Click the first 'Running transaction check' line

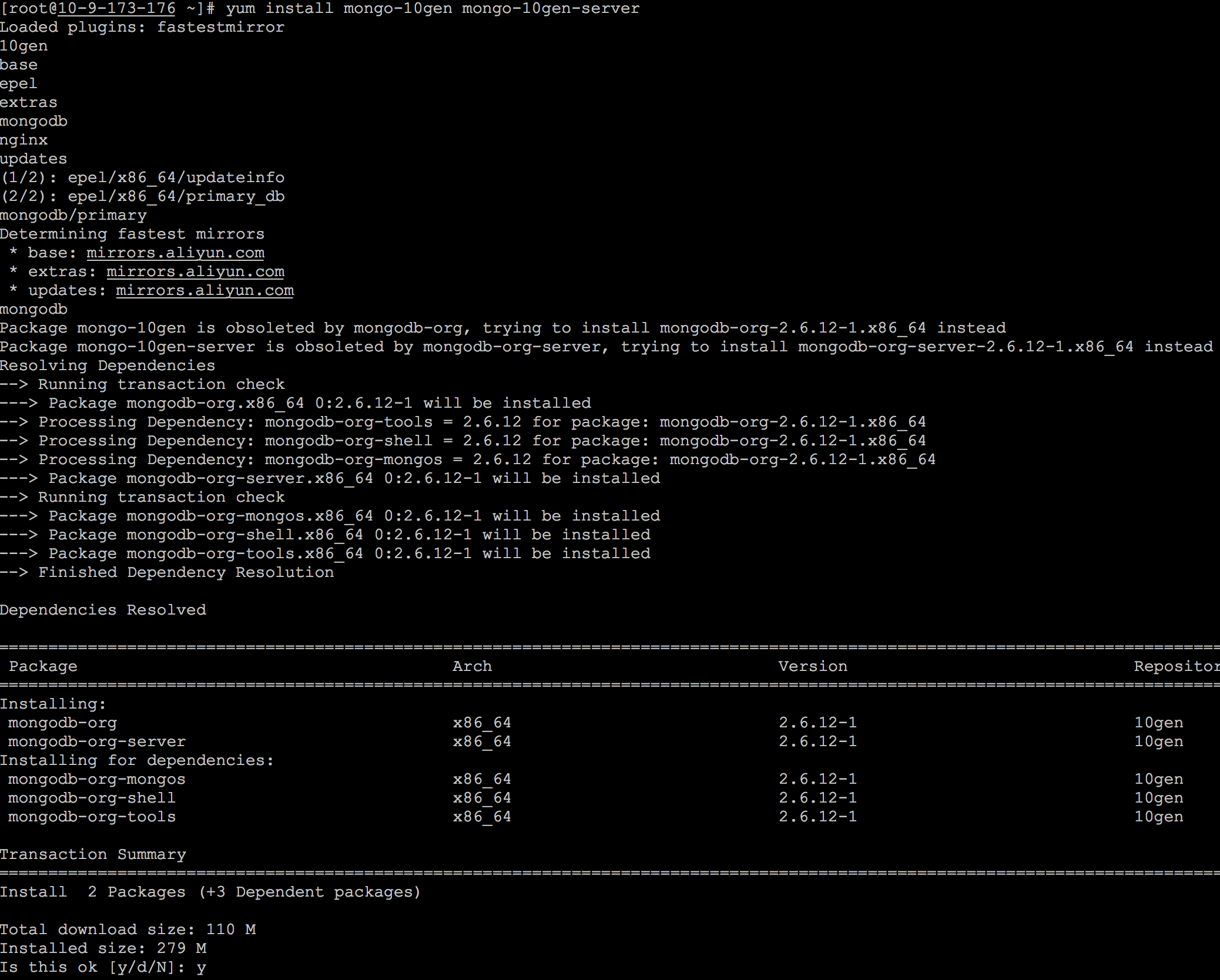coord(142,384)
